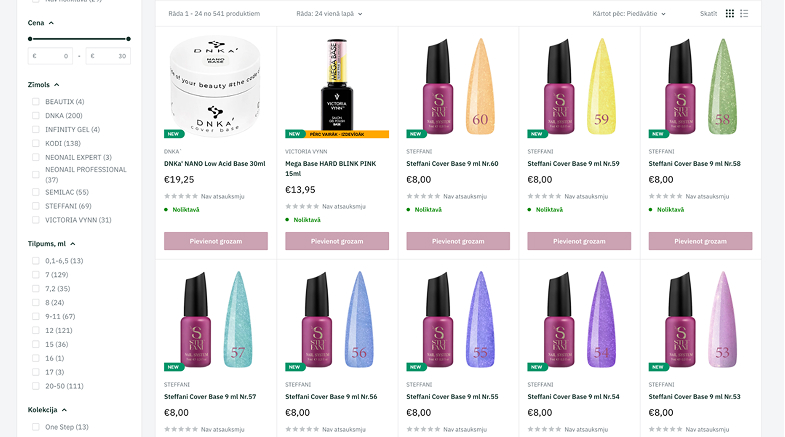Image resolution: width=785 pixels, height=437 pixels.
Task: Open the Rāda: 24 vienā lapā dropdown
Action: coord(329,14)
